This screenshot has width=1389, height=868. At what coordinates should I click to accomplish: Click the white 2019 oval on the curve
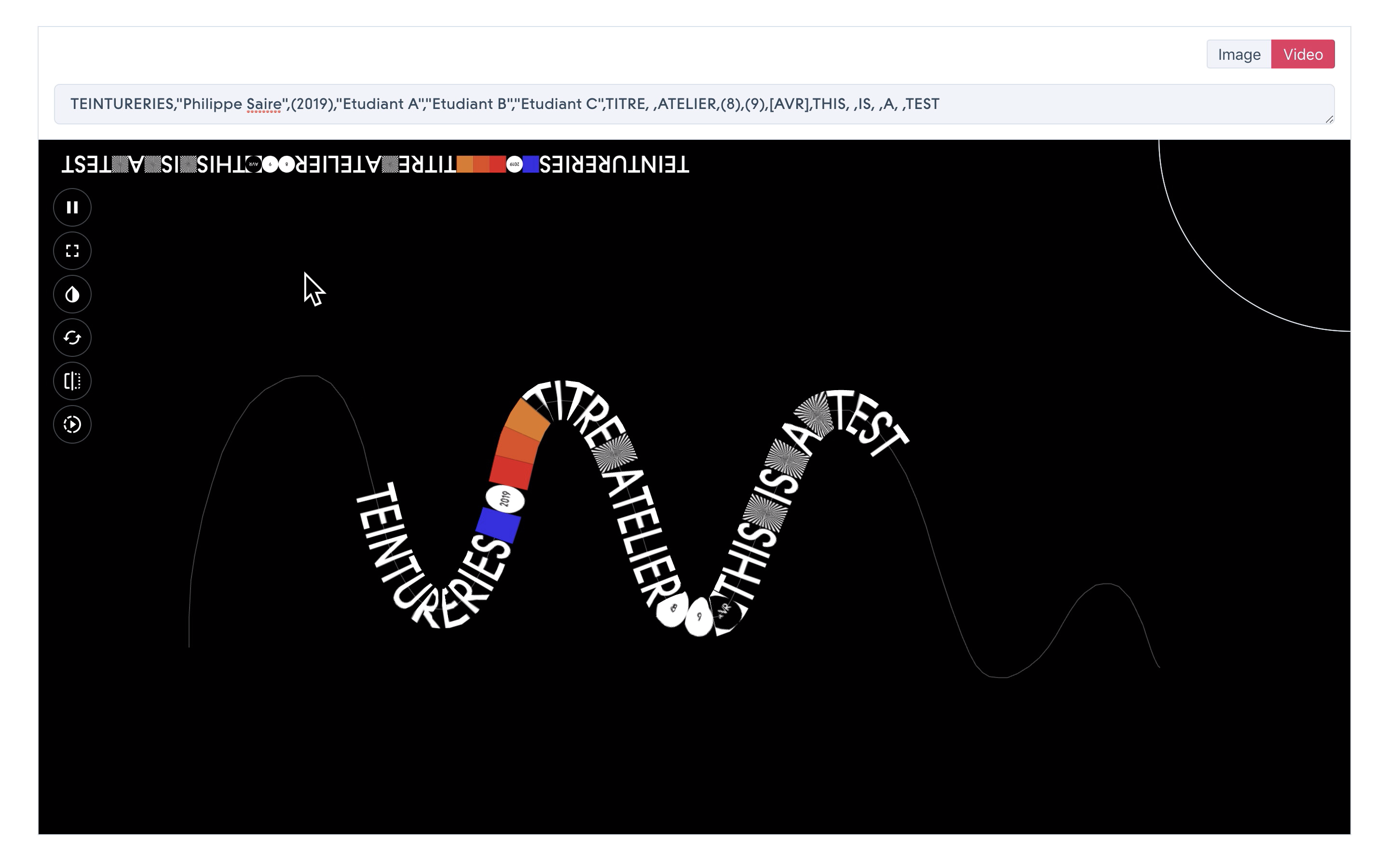tap(505, 499)
